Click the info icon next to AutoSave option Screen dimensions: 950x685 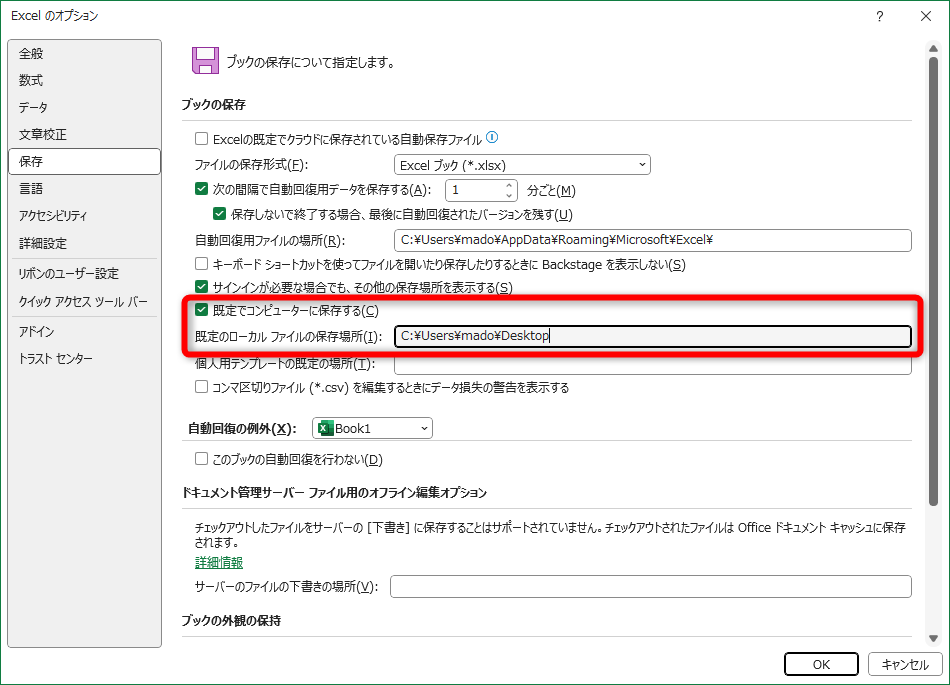tap(494, 137)
